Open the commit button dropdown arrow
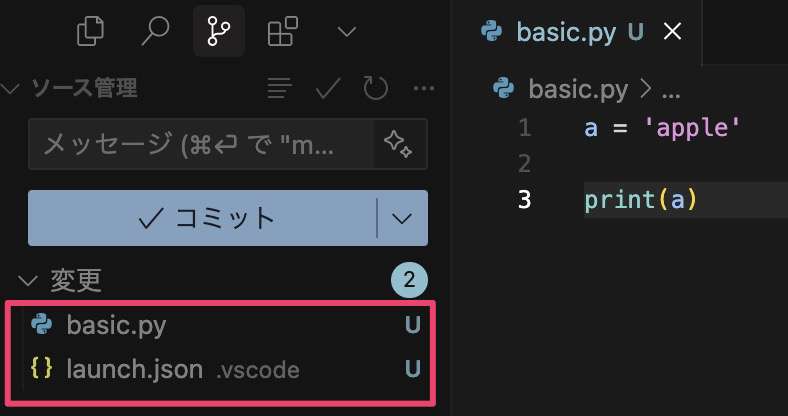This screenshot has height=416, width=788. pos(402,218)
